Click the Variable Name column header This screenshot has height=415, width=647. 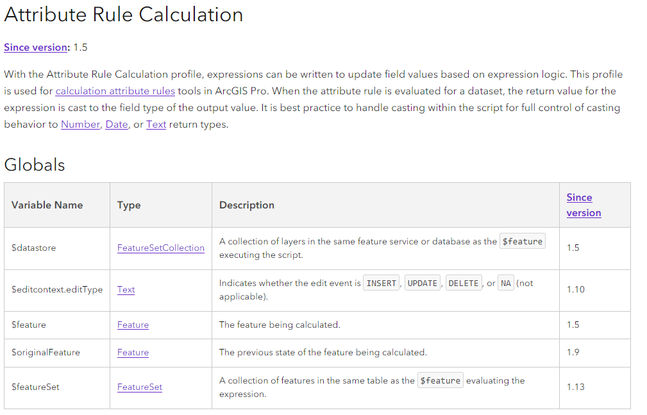(x=47, y=205)
